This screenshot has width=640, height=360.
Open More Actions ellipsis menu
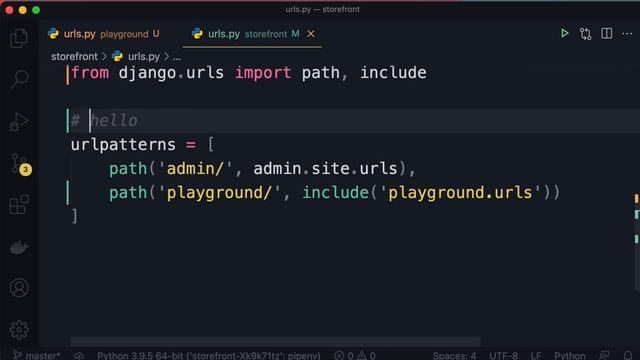coord(627,34)
